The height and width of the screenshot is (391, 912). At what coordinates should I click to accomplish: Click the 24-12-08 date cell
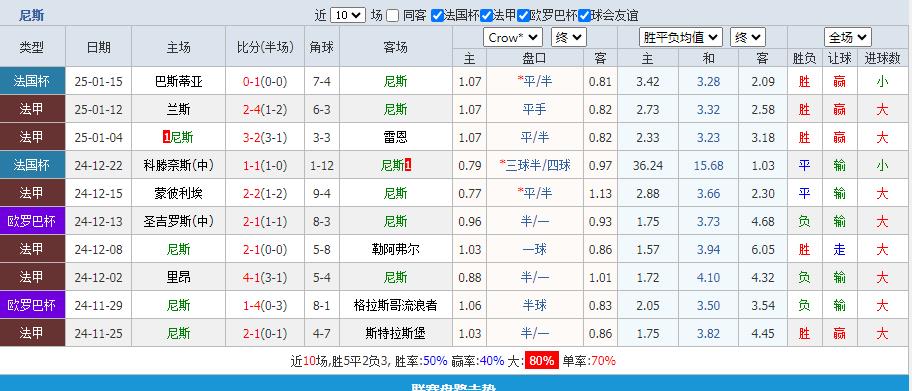pyautogui.click(x=98, y=250)
